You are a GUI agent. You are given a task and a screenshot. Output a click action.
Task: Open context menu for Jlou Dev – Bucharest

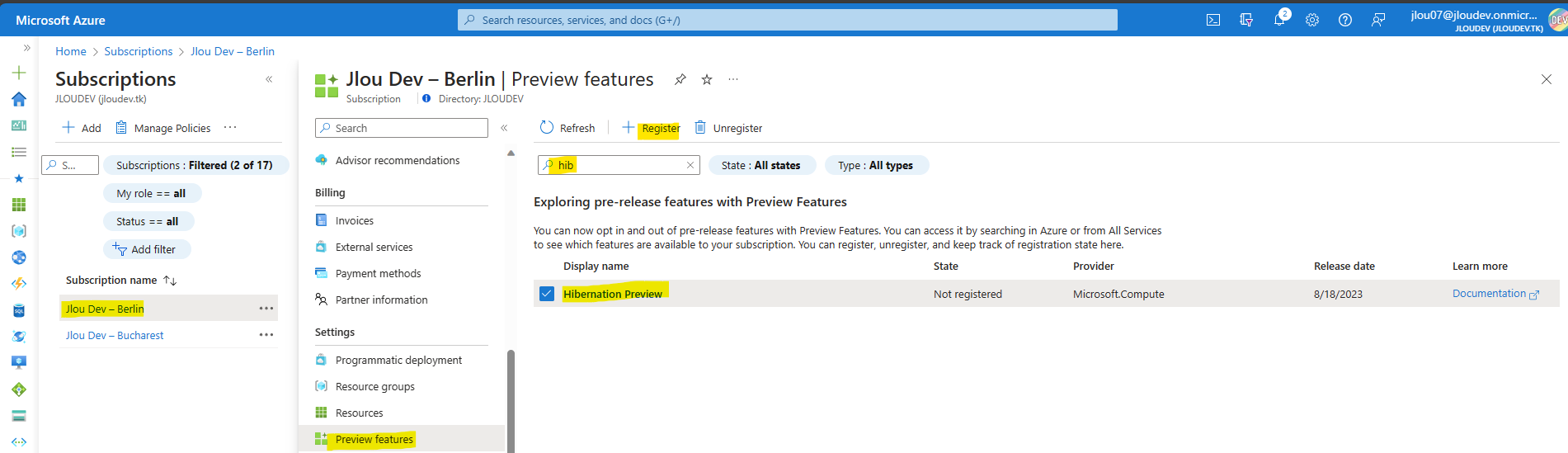tap(266, 335)
